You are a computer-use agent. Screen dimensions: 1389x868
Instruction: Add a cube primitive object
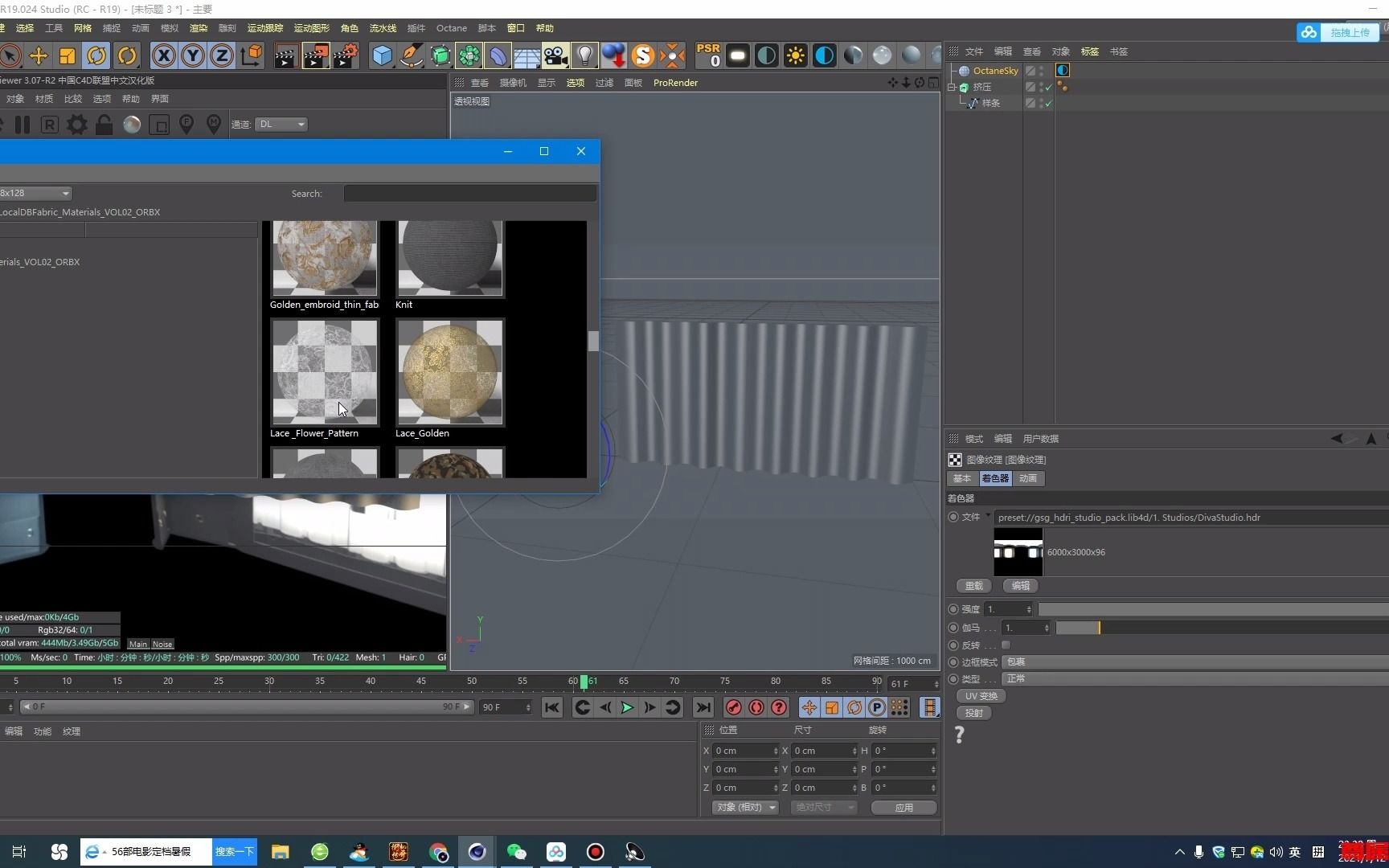[x=383, y=55]
